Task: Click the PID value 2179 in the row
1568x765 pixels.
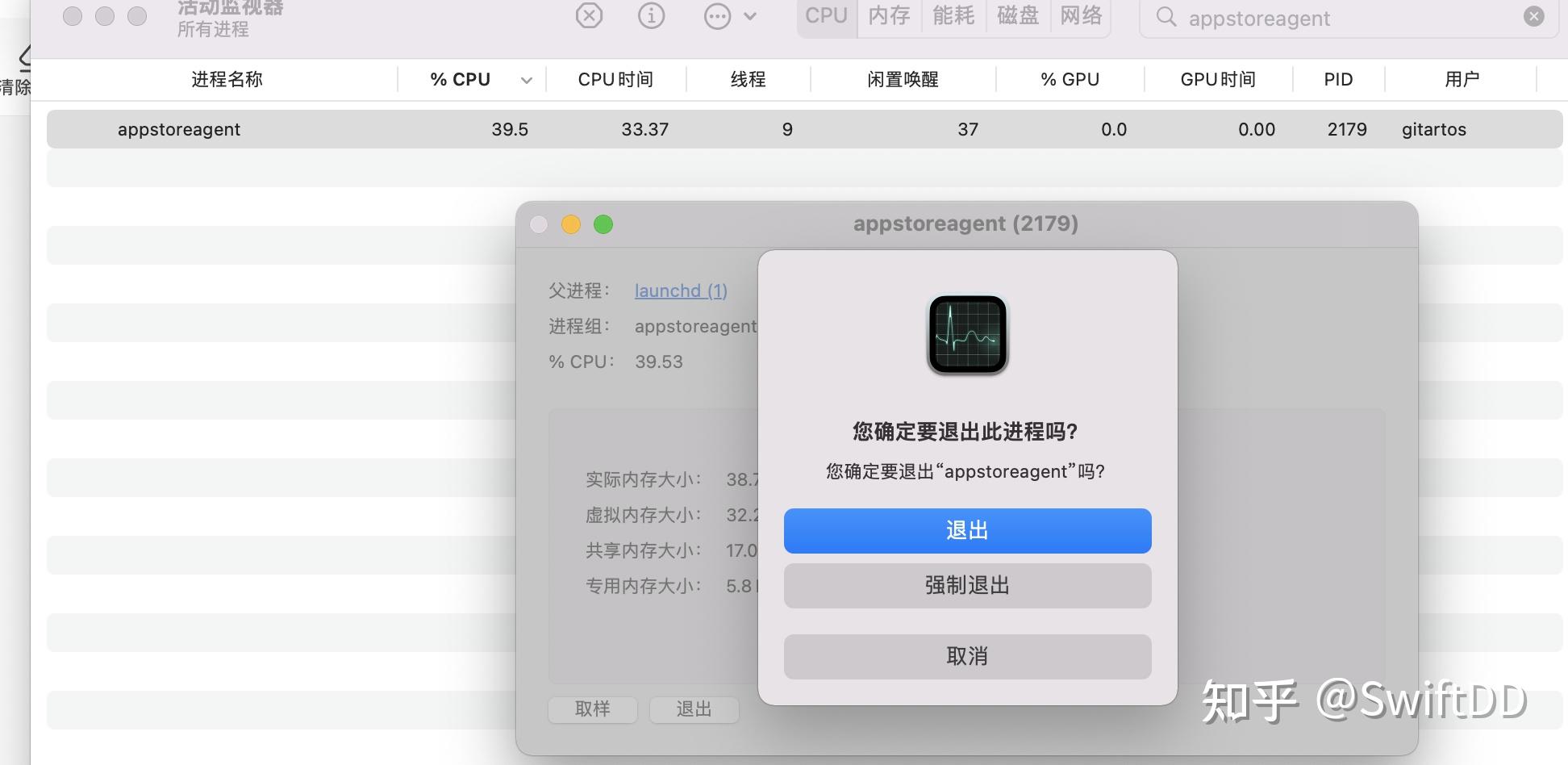Action: click(1347, 129)
